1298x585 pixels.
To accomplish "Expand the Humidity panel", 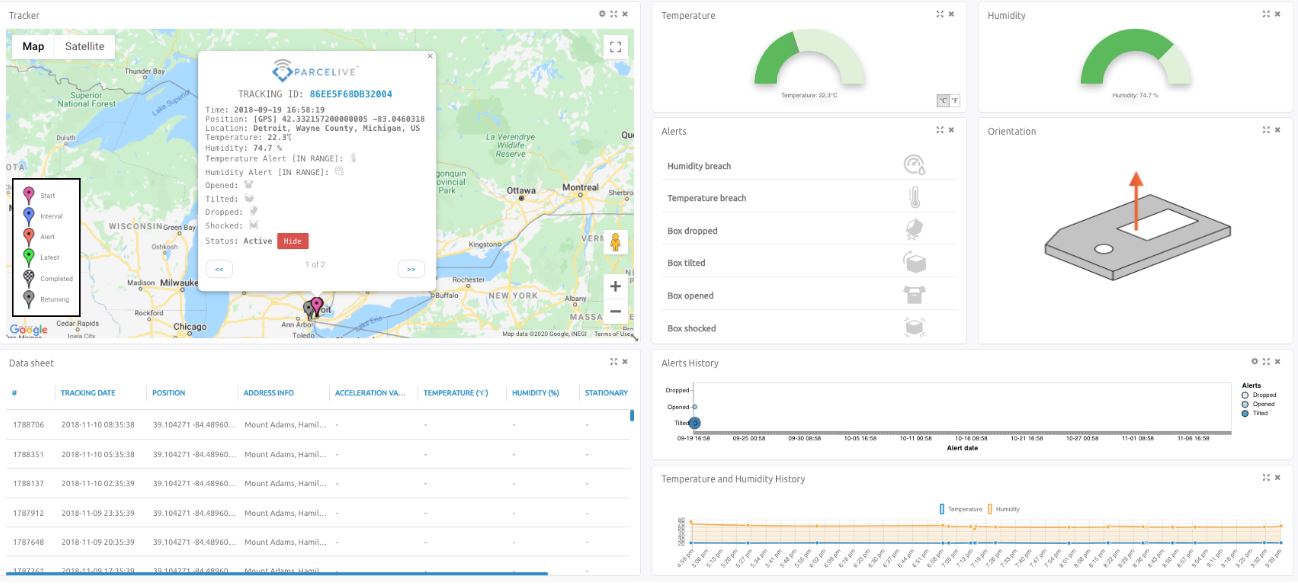I will 1266,14.
